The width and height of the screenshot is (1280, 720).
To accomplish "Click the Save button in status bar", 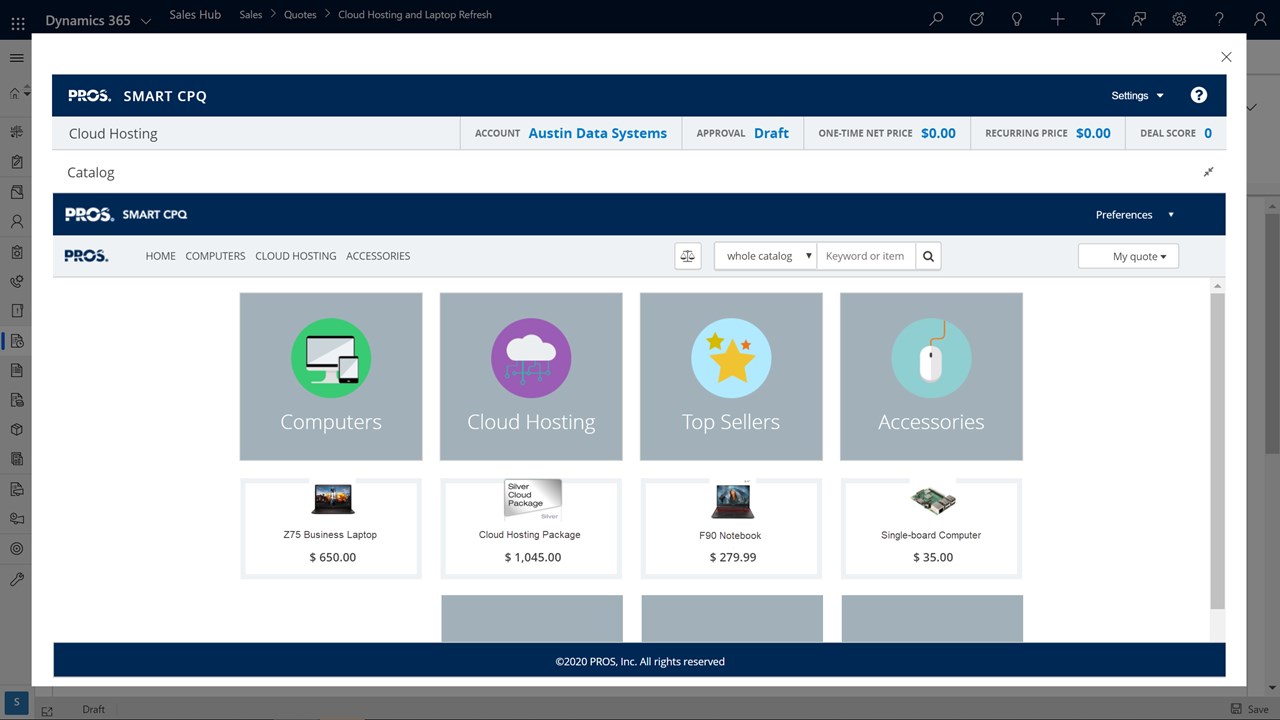I will click(1250, 709).
